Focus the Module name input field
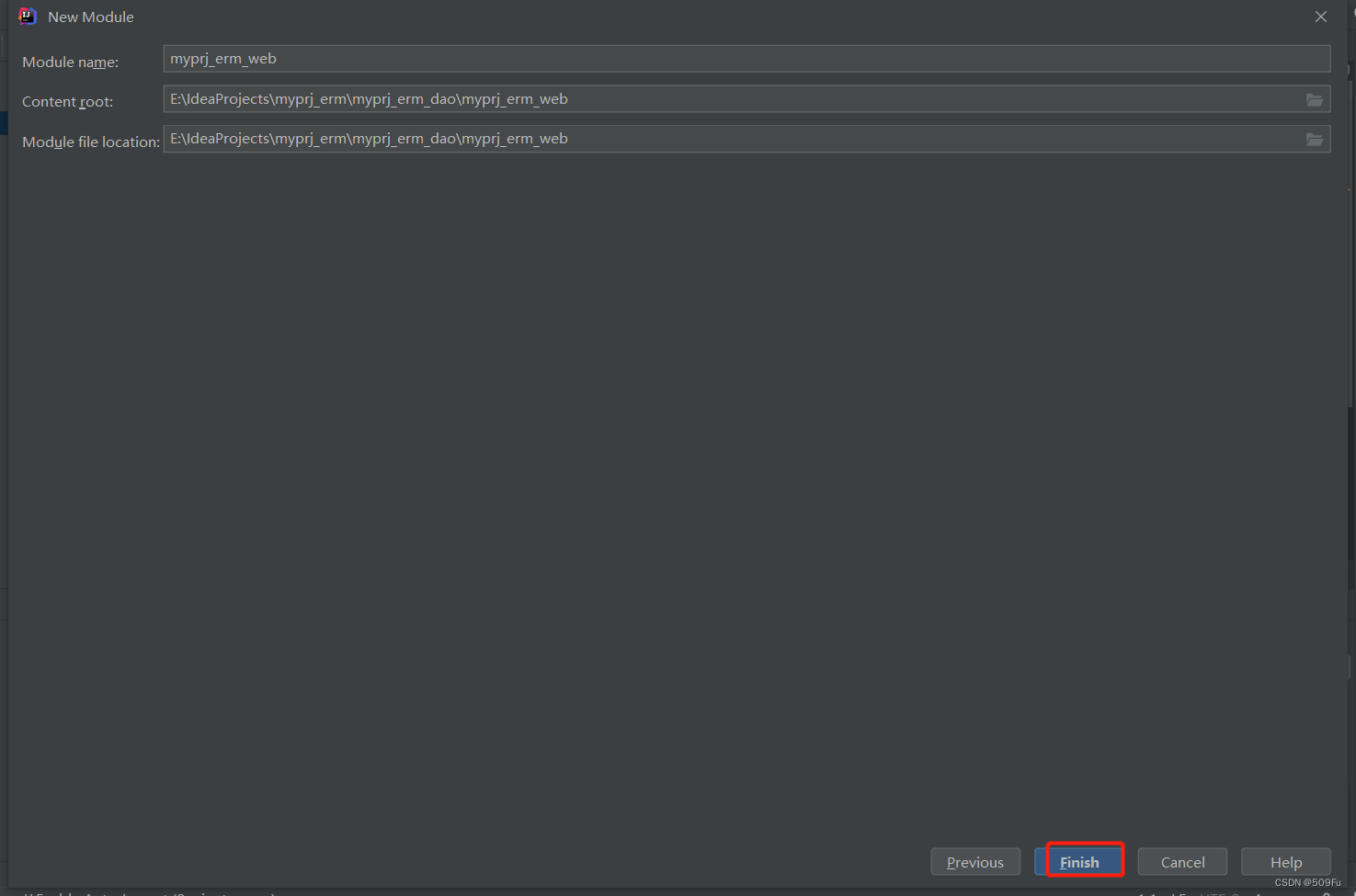Image resolution: width=1356 pixels, height=896 pixels. pyautogui.click(x=746, y=59)
